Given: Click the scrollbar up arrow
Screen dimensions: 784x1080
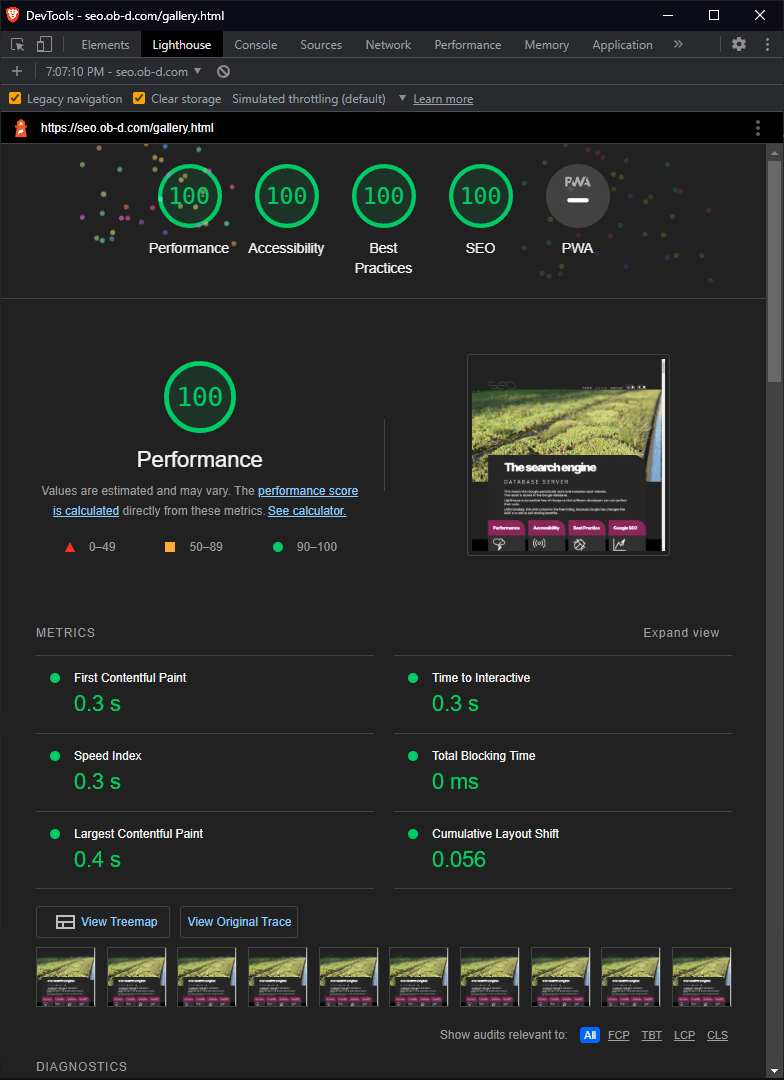Looking at the screenshot, I should click(x=775, y=152).
